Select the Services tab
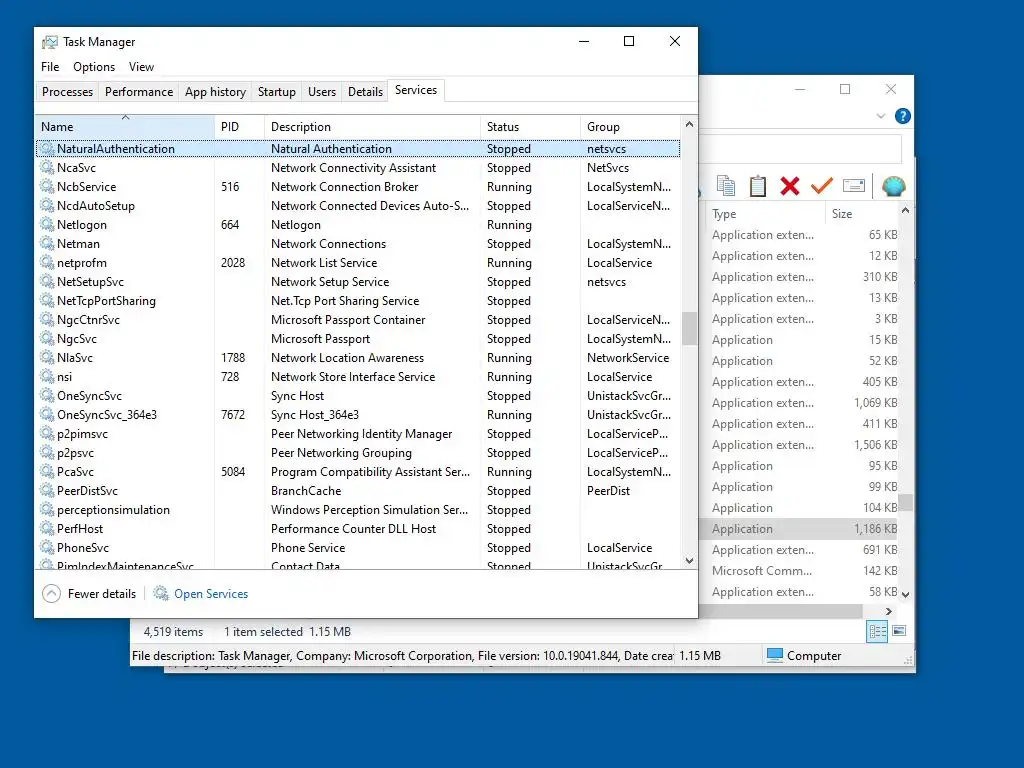This screenshot has width=1024, height=768. (x=416, y=90)
